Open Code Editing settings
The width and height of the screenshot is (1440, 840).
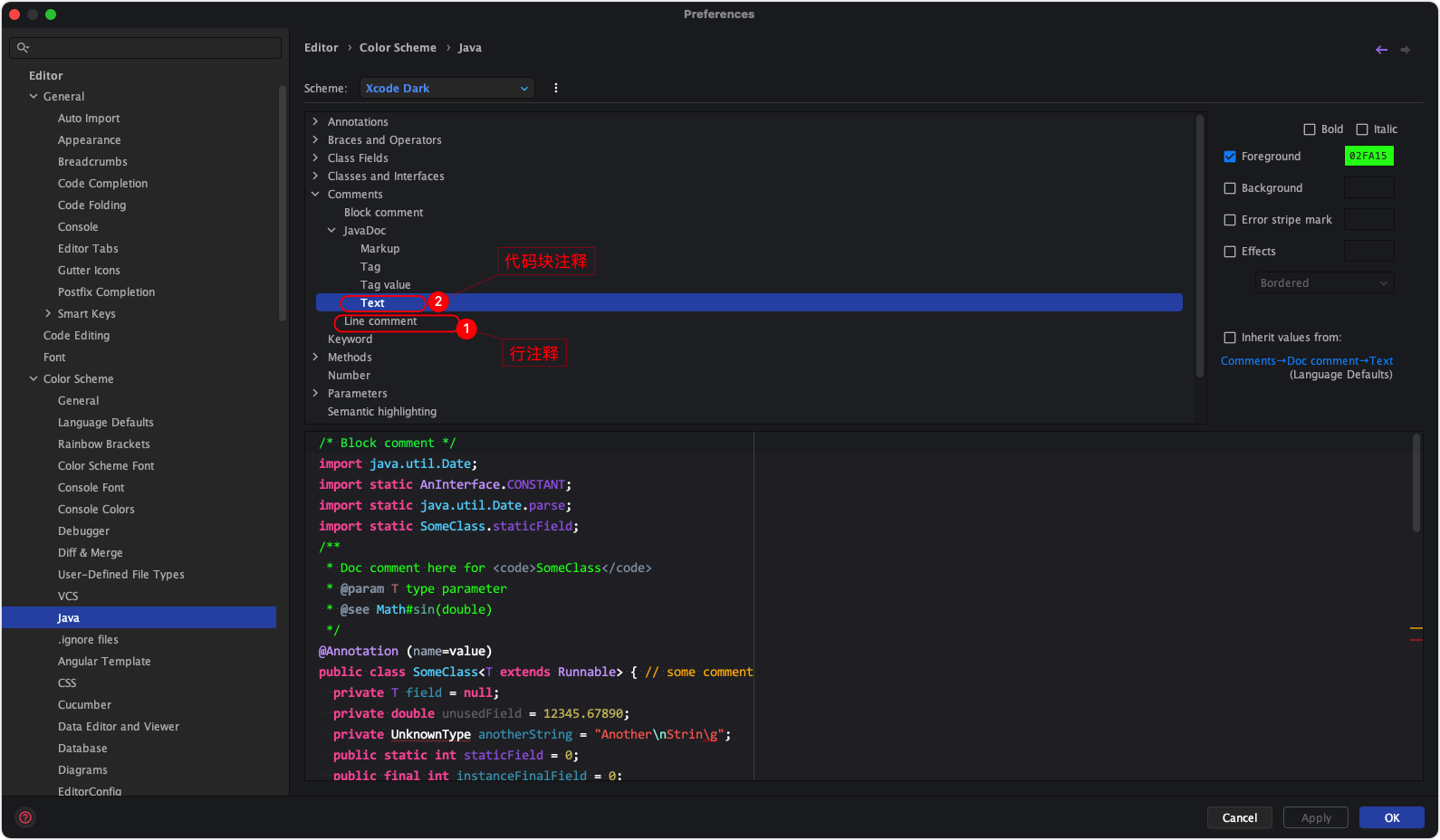pos(76,335)
